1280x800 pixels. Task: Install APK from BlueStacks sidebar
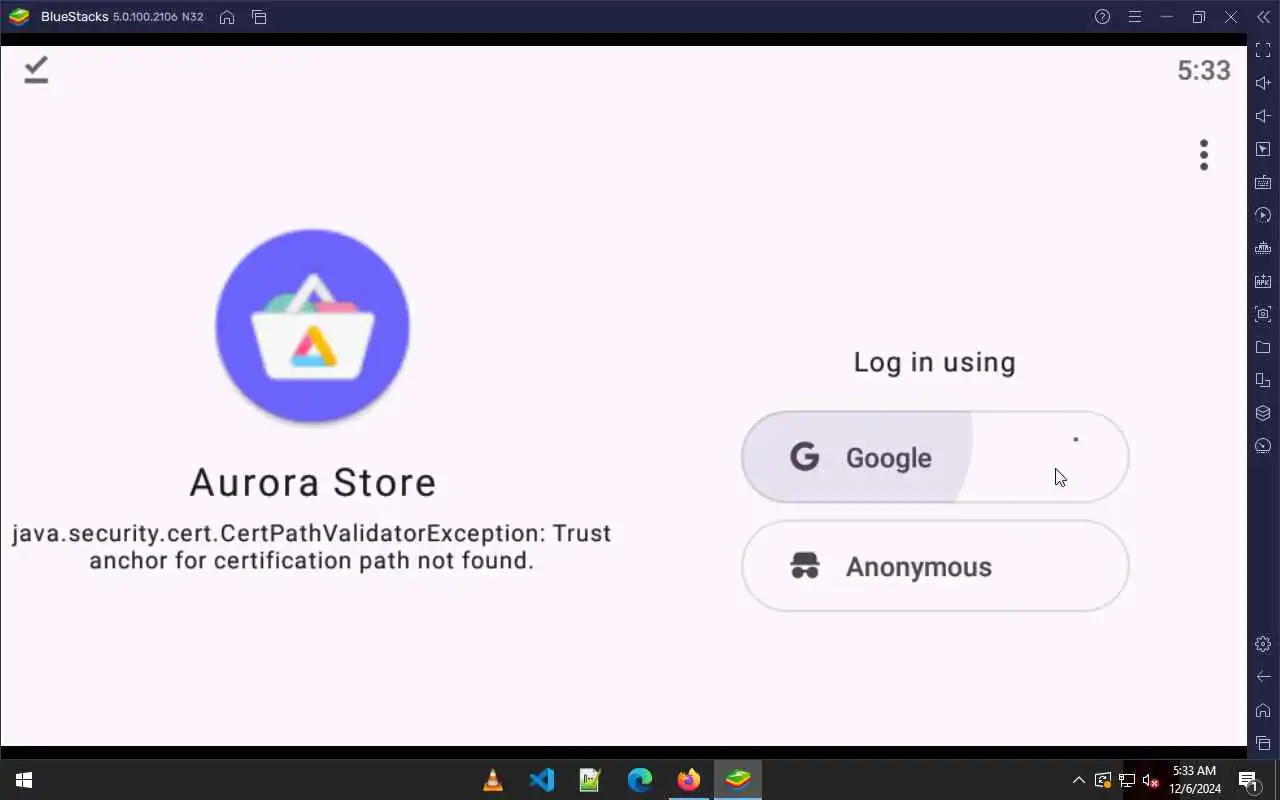[x=1263, y=281]
